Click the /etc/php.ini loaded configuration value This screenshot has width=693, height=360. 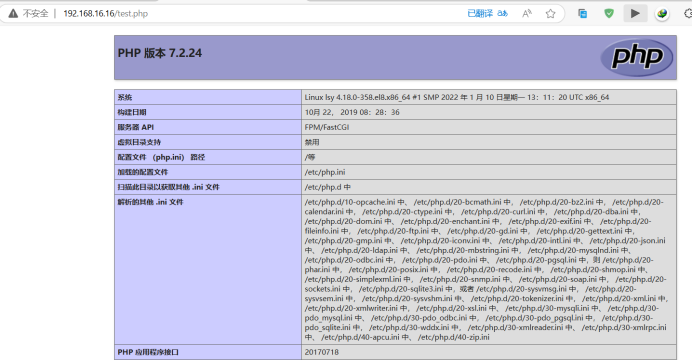click(x=325, y=172)
